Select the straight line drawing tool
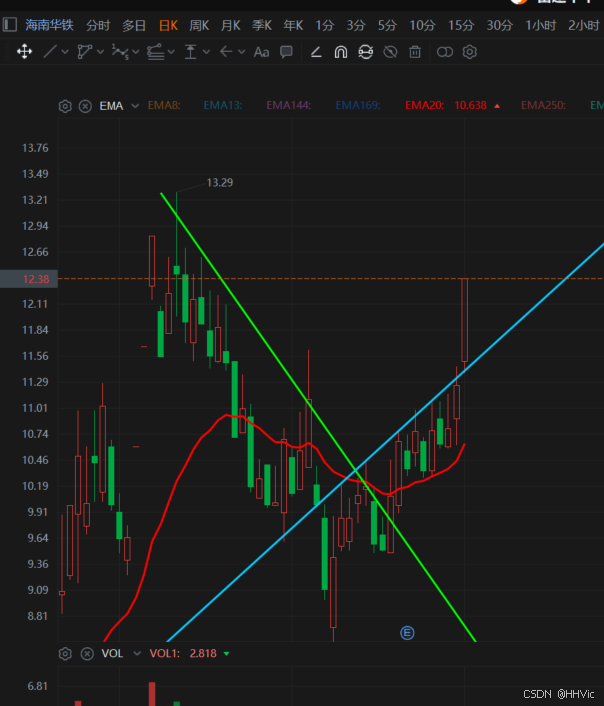The image size is (604, 706). (x=50, y=52)
